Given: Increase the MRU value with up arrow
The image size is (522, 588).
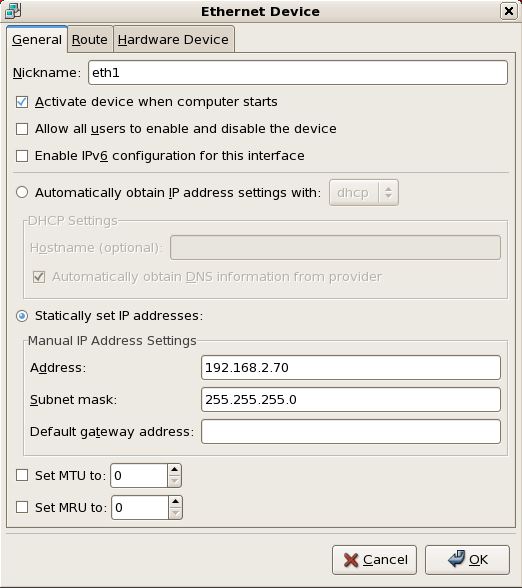Looking at the screenshot, I should [175, 502].
